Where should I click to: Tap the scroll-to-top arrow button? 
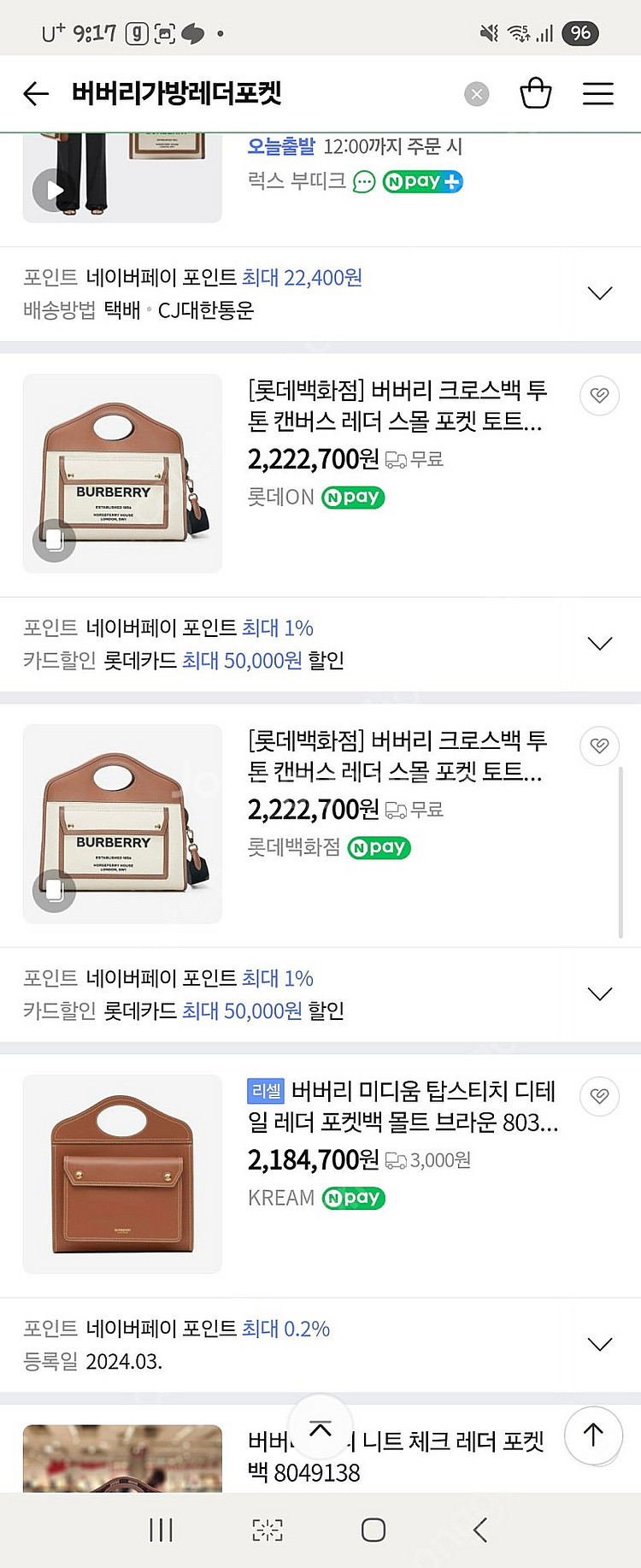click(x=593, y=1435)
